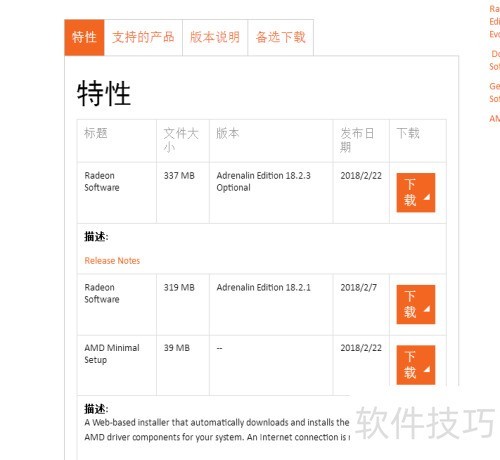Open the Release Notes link
This screenshot has height=460, width=500.
112,261
